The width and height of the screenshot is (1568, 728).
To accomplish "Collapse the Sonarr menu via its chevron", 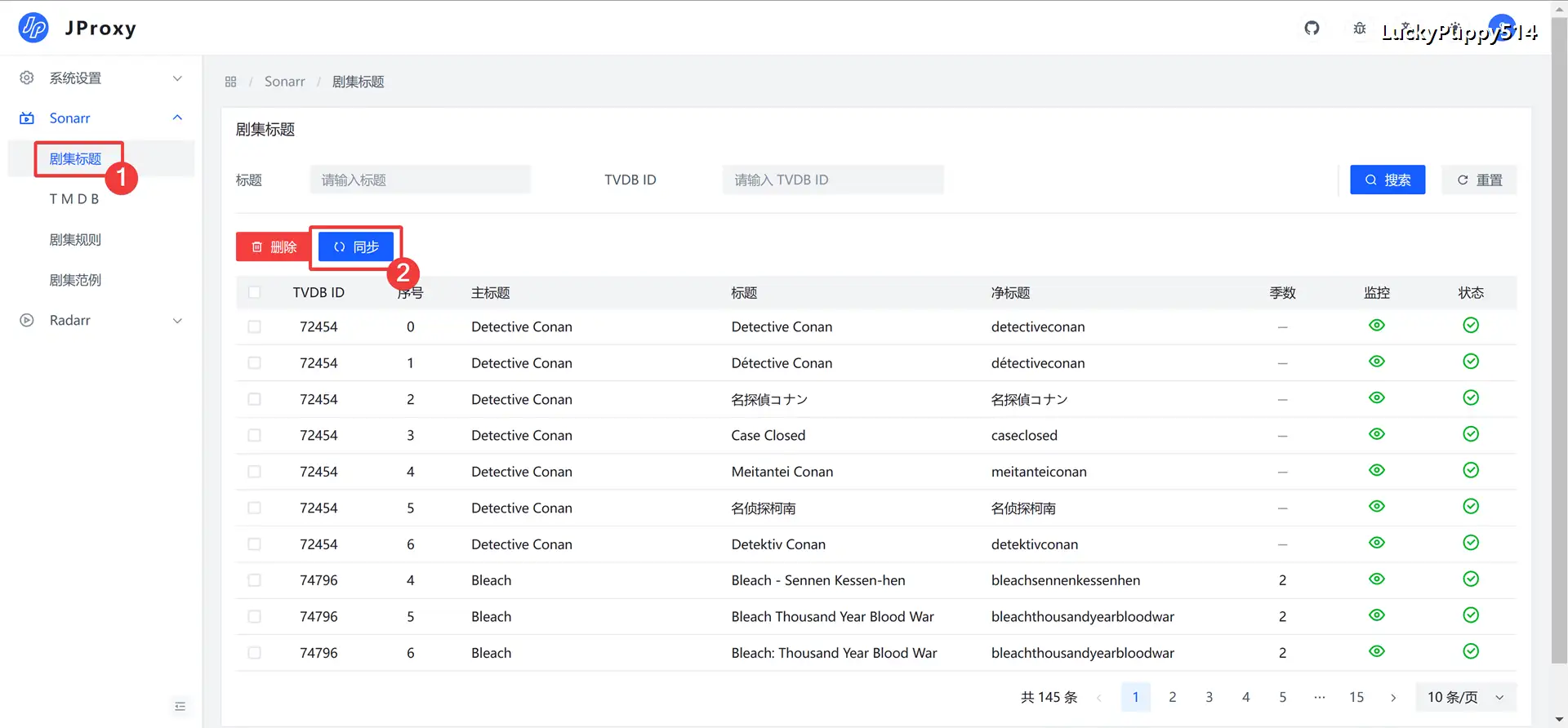I will (x=177, y=118).
